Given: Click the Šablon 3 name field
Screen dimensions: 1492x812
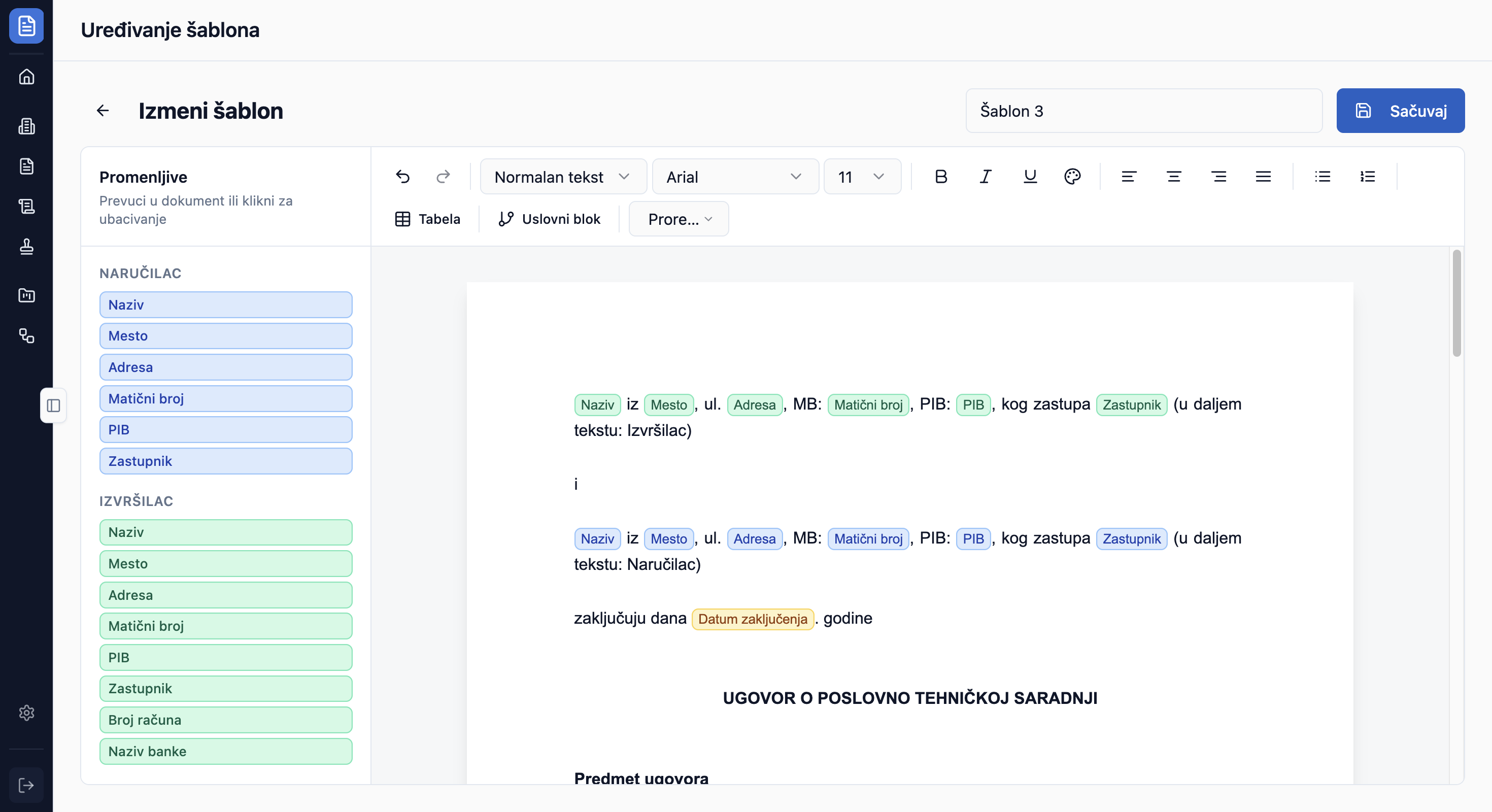Looking at the screenshot, I should [x=1143, y=111].
